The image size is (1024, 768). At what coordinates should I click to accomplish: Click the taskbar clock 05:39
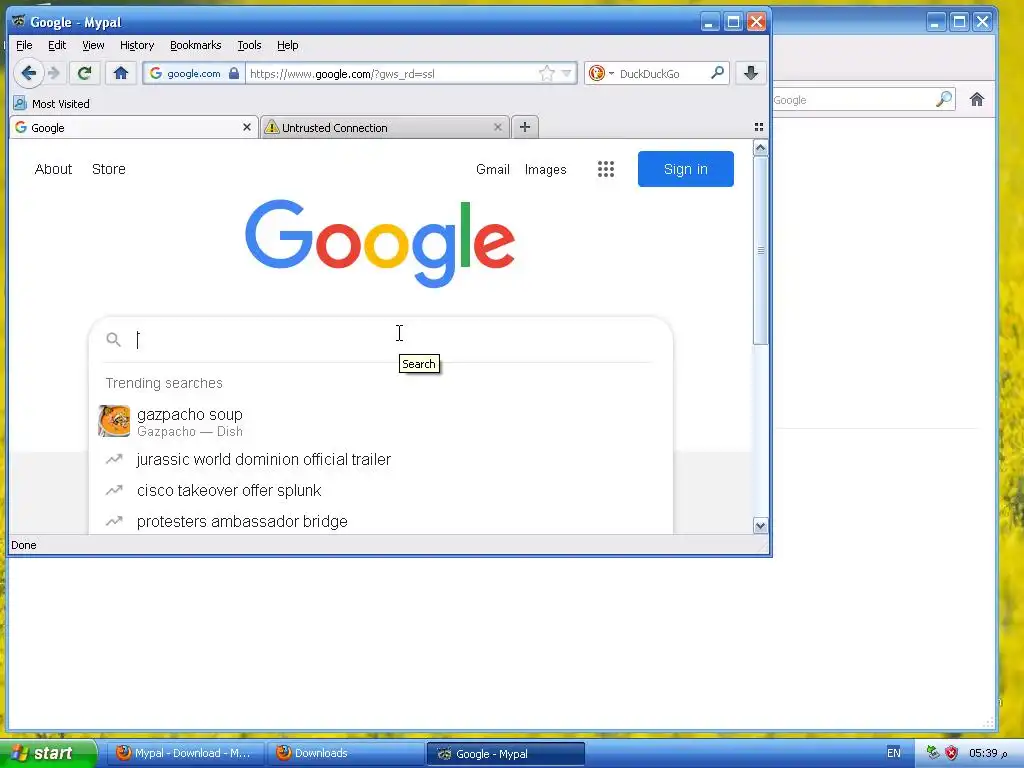[988, 753]
